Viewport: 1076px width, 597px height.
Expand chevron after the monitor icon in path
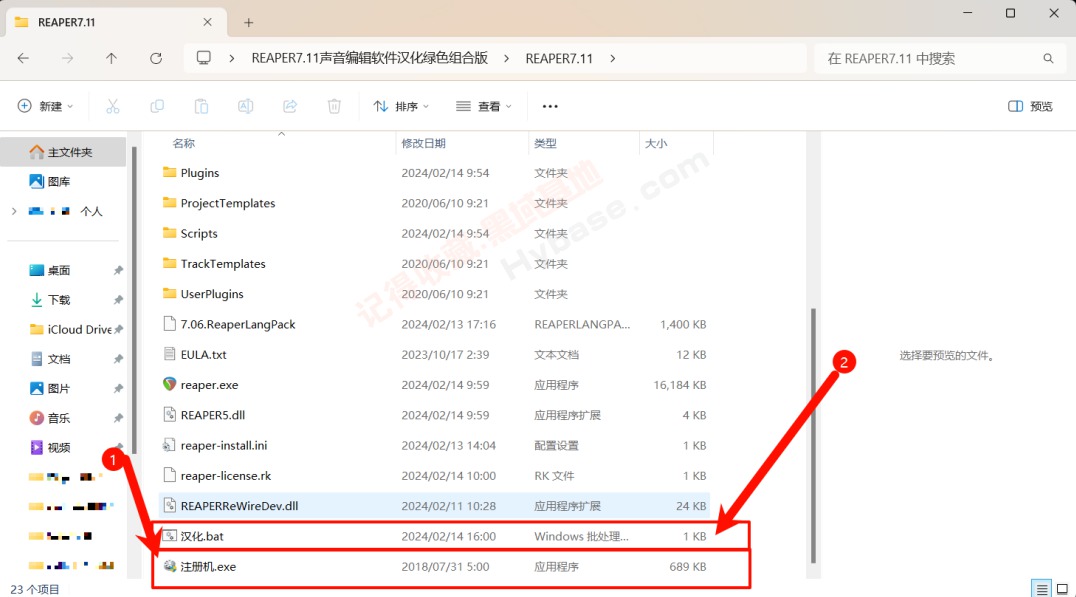tap(232, 58)
